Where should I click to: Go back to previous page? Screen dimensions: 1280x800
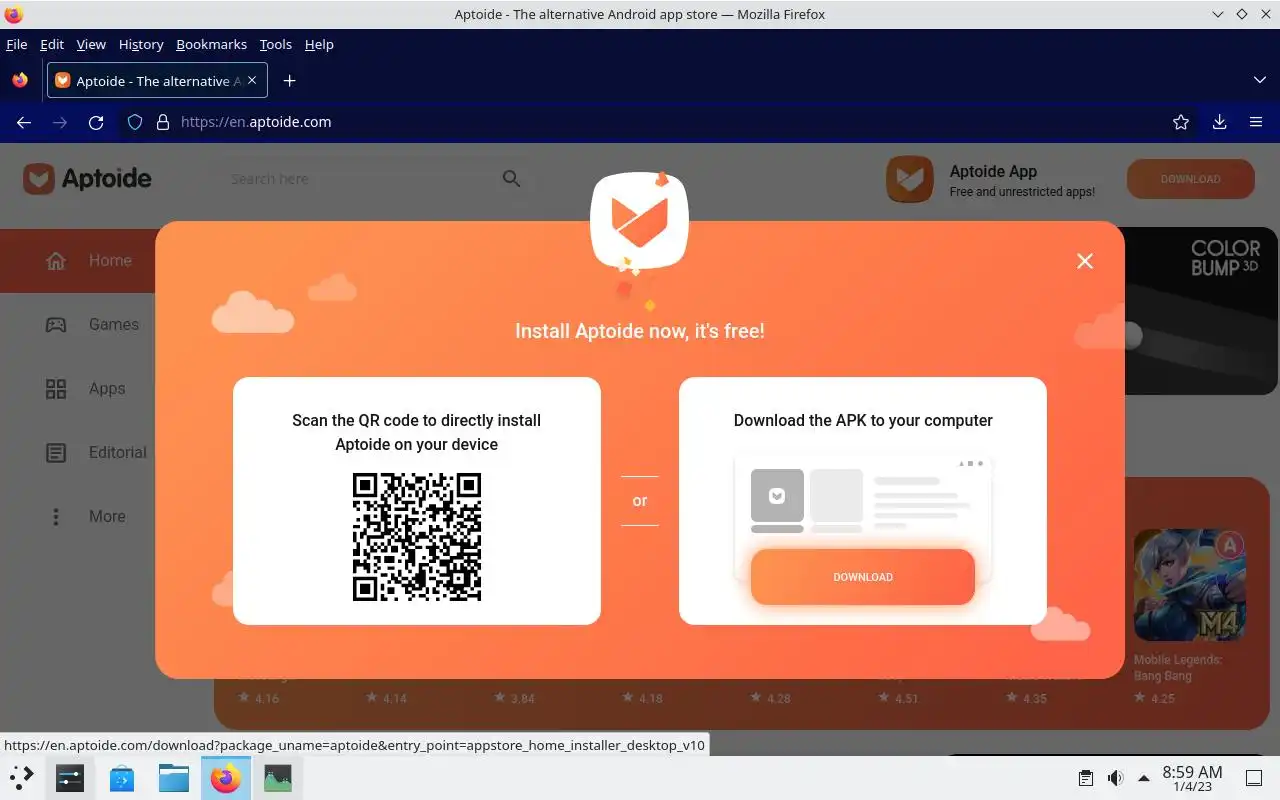24,122
